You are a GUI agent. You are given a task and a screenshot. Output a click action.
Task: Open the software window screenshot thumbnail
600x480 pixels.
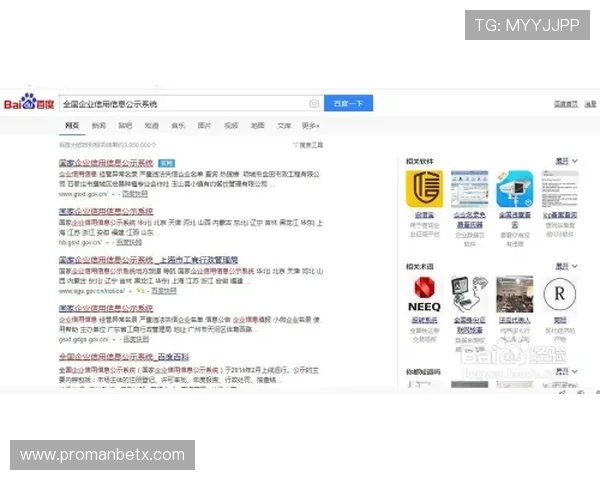click(x=470, y=189)
